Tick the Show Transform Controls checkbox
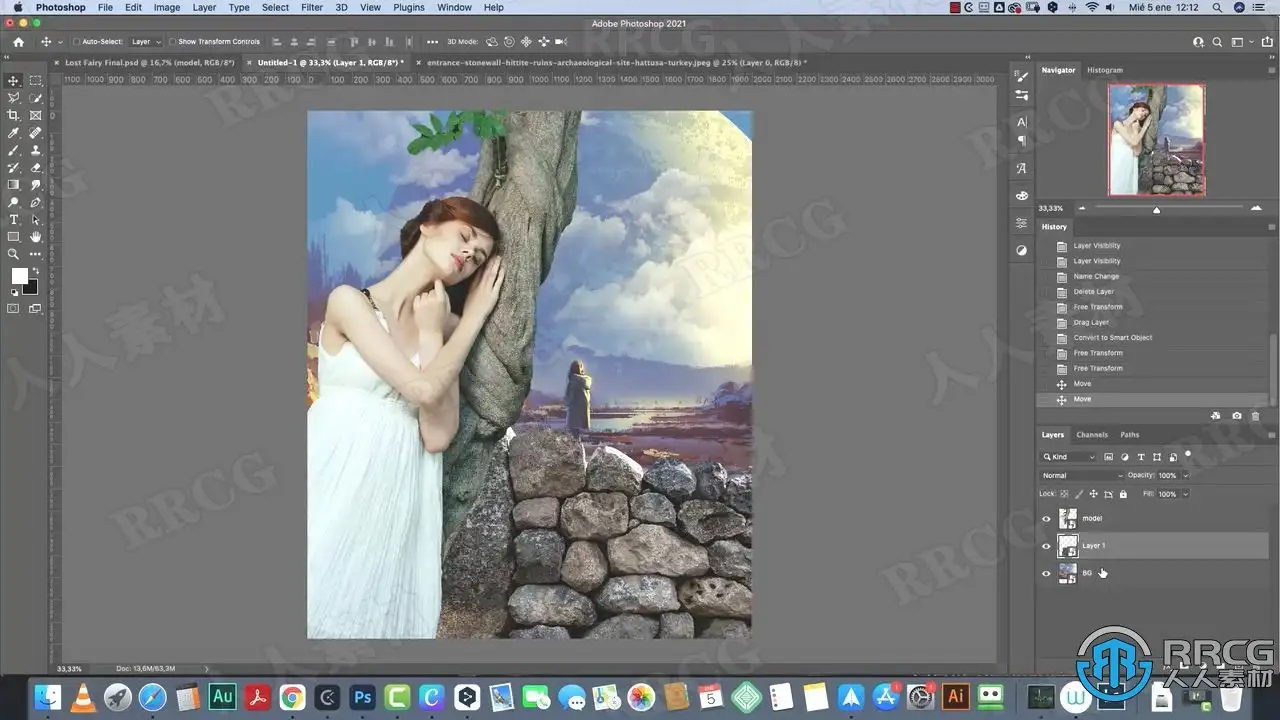This screenshot has height=720, width=1280. [172, 42]
